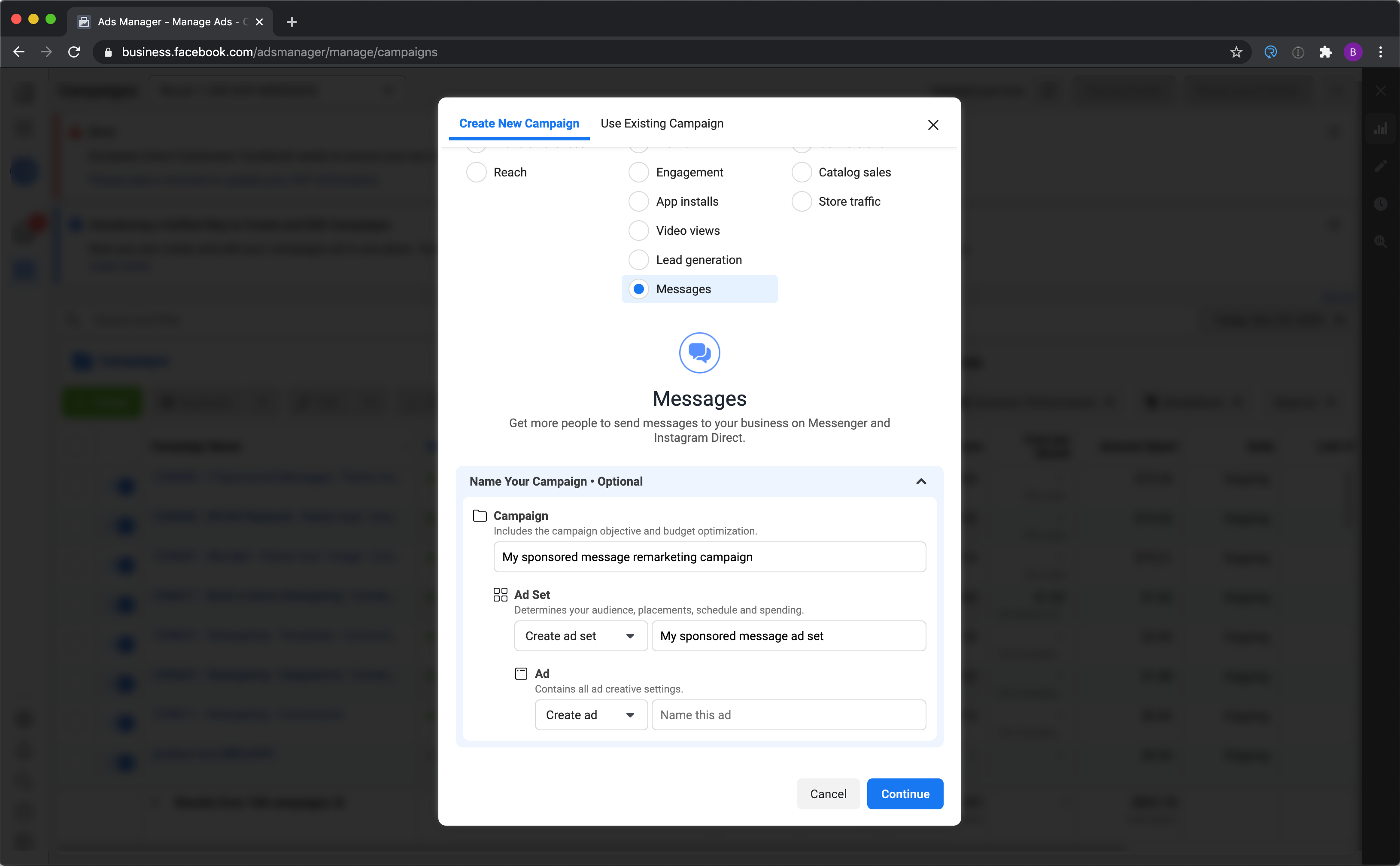Click the address bar URL
1400x866 pixels.
[x=279, y=52]
